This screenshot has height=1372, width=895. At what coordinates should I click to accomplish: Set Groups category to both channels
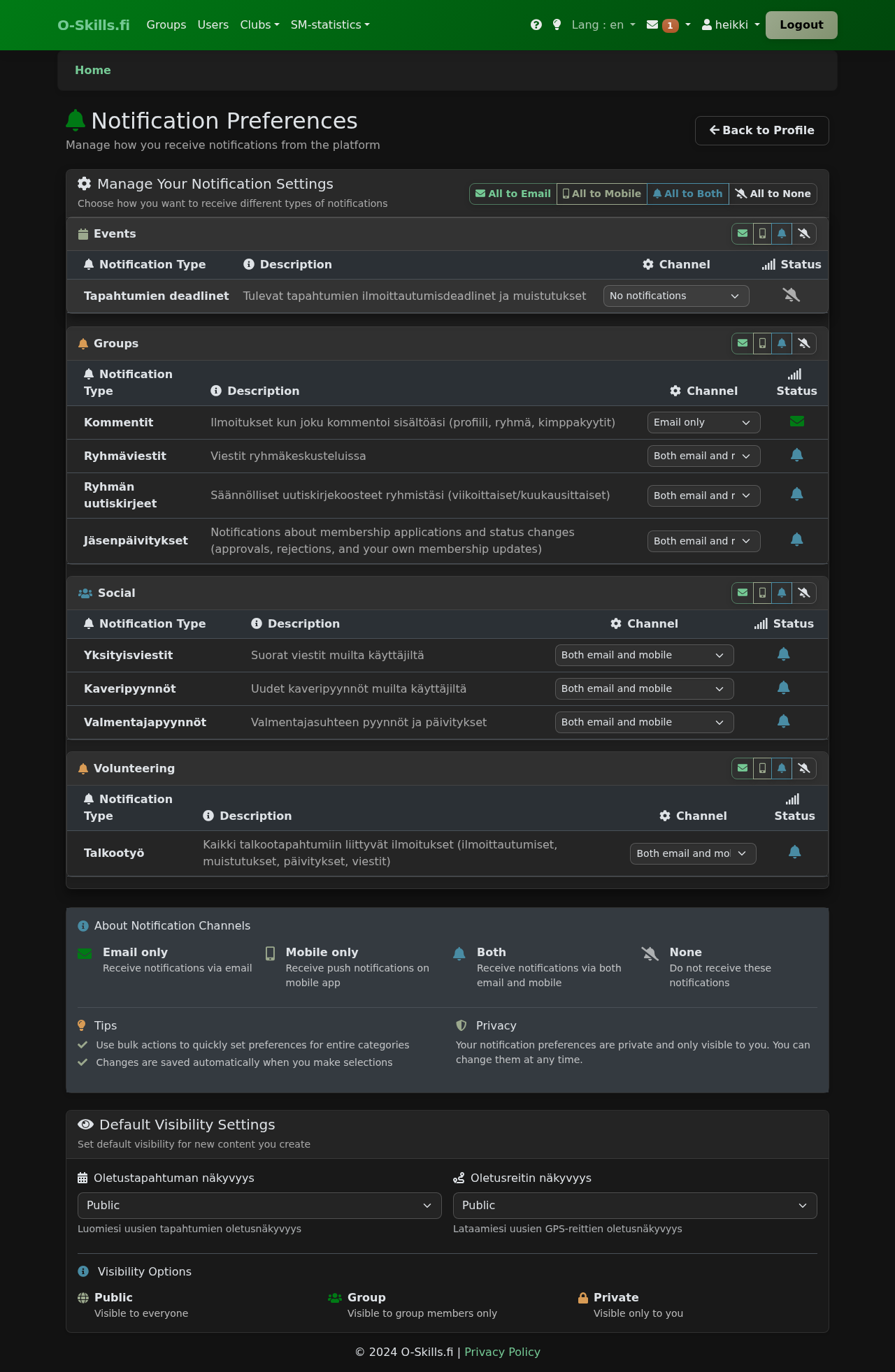782,343
